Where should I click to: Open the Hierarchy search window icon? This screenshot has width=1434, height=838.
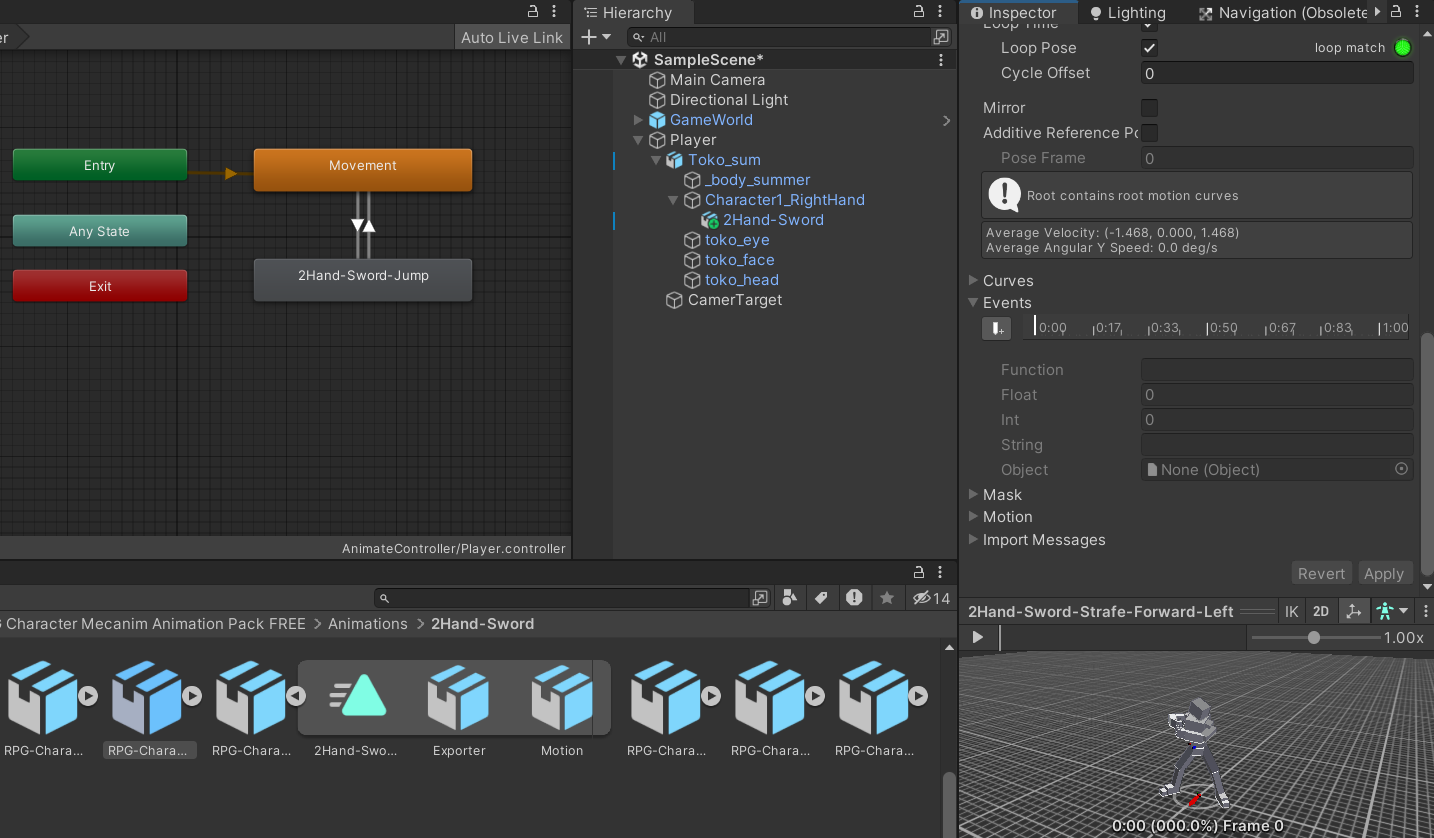941,37
